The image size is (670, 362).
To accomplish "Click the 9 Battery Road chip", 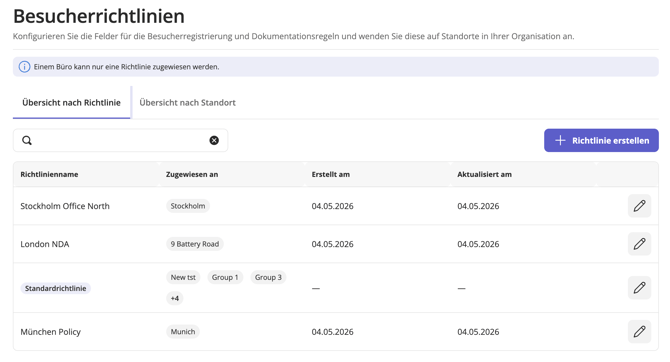I will coord(195,244).
